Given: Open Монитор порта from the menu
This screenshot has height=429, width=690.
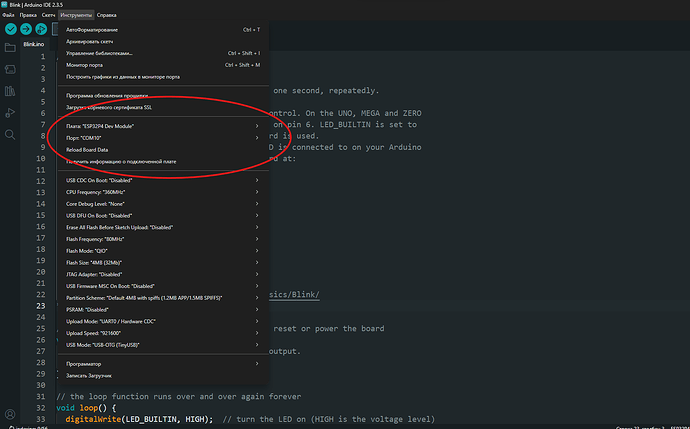Looking at the screenshot, I should coord(163,65).
